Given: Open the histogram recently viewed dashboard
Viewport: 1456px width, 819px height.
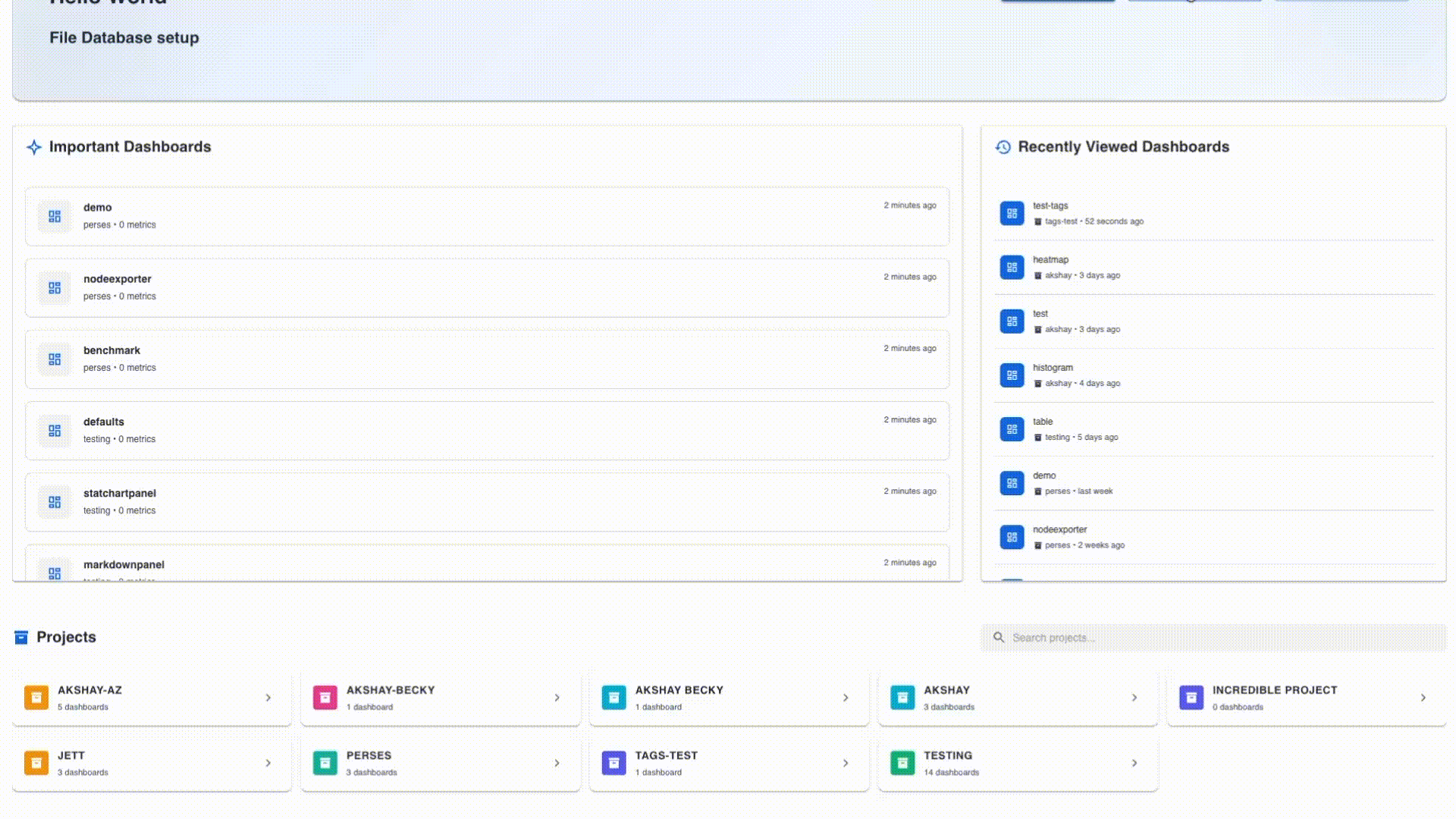Looking at the screenshot, I should coord(1053,368).
